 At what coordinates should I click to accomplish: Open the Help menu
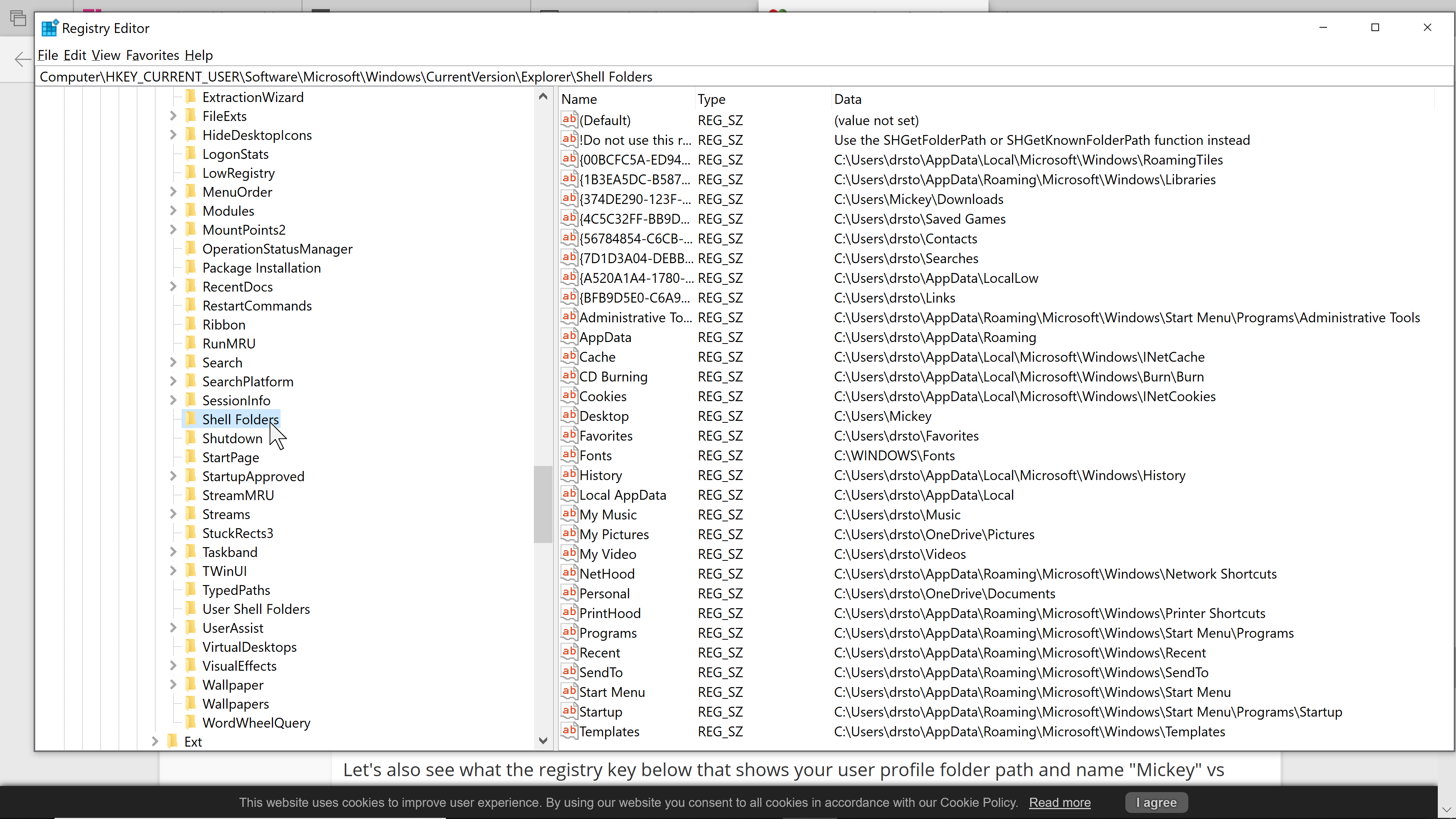pos(198,55)
